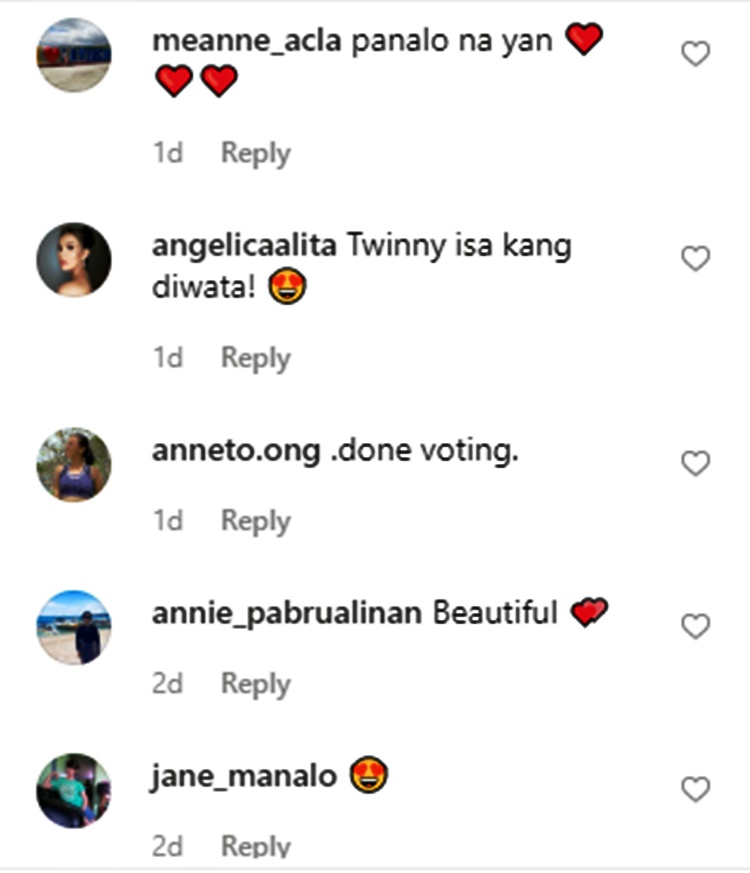Like the comment by meanne_acla

(695, 53)
